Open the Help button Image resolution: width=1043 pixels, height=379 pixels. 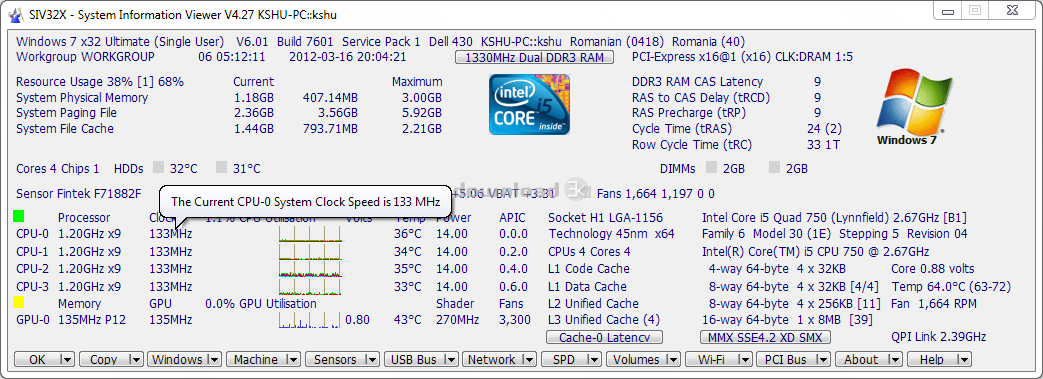coord(939,360)
